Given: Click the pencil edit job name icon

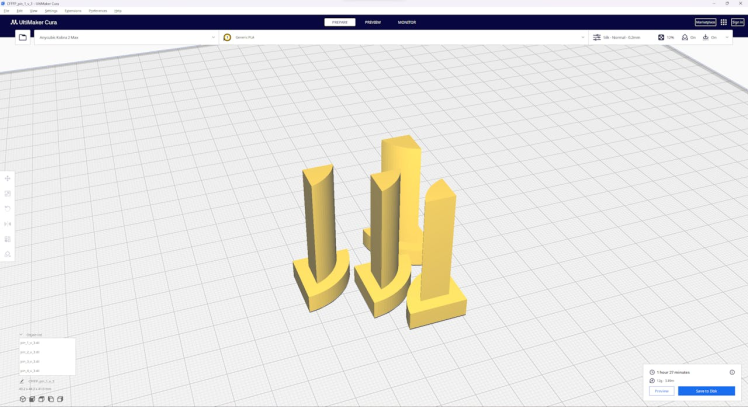Looking at the screenshot, I should click(22, 381).
